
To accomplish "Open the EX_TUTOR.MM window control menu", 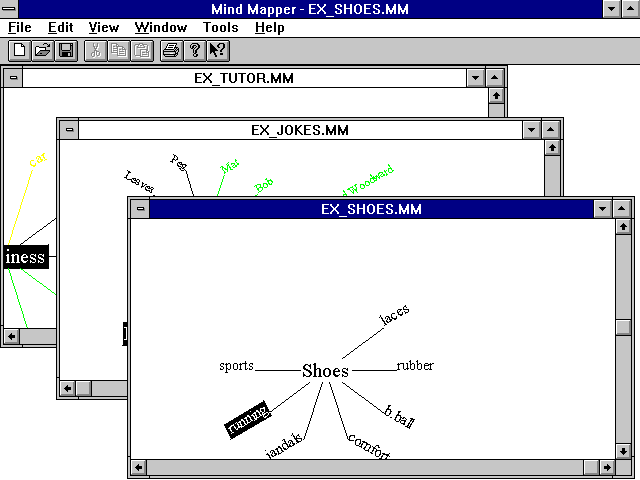I will tap(13, 77).
